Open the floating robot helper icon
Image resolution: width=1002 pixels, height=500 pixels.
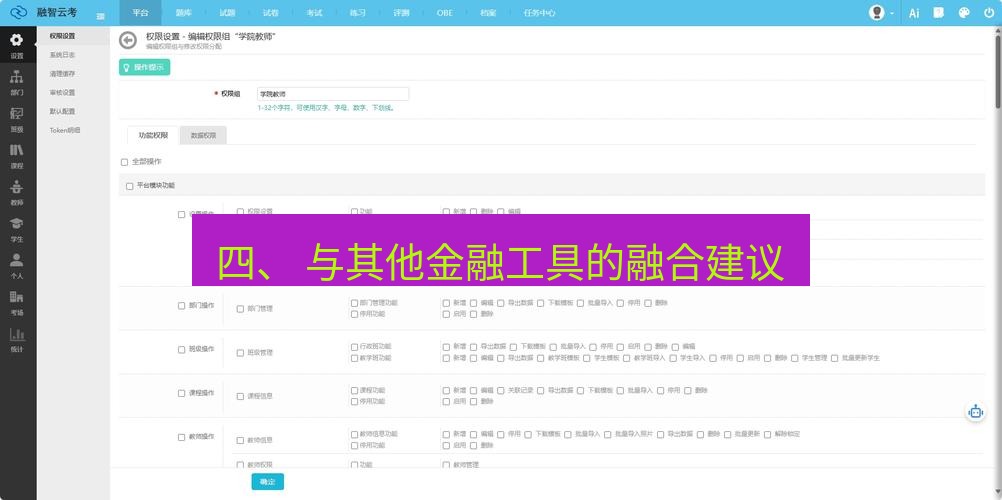975,412
